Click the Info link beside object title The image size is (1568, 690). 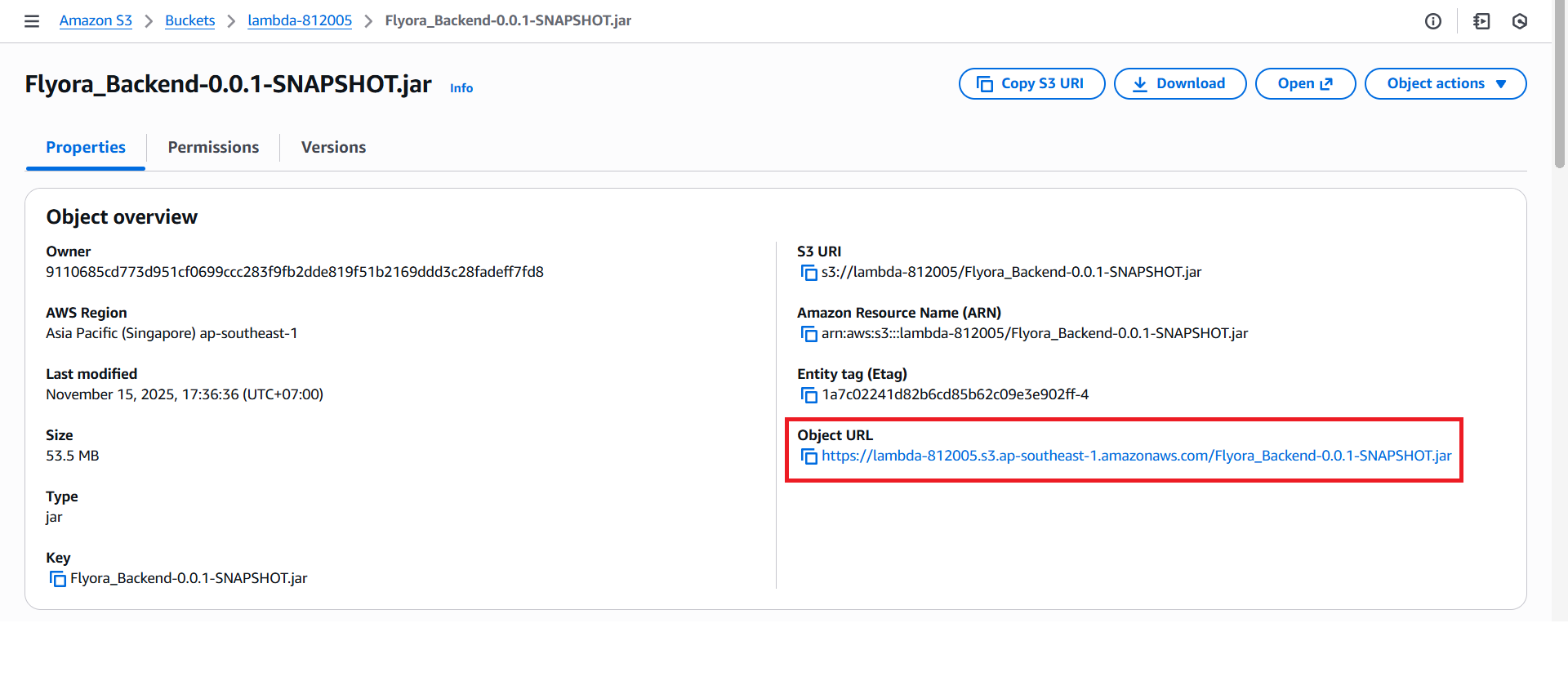461,88
